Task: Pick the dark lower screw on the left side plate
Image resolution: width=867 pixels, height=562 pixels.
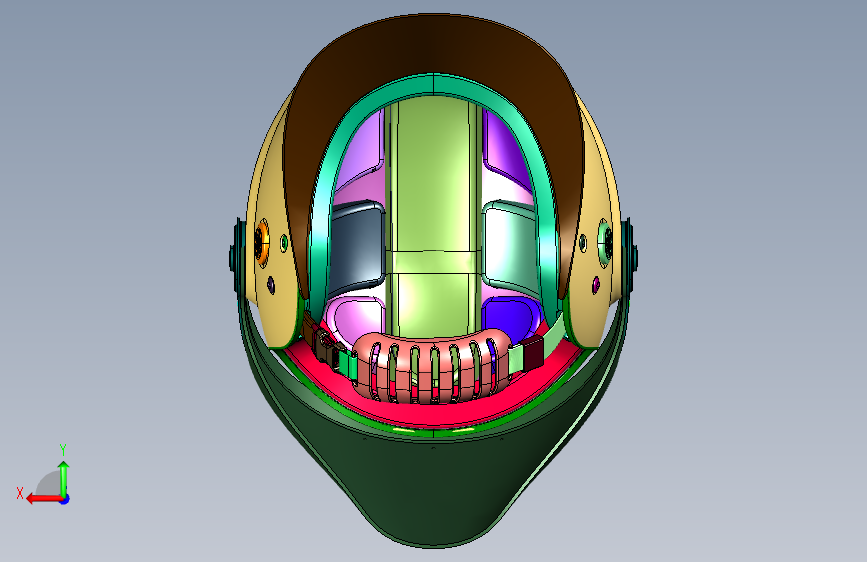Action: [271, 285]
